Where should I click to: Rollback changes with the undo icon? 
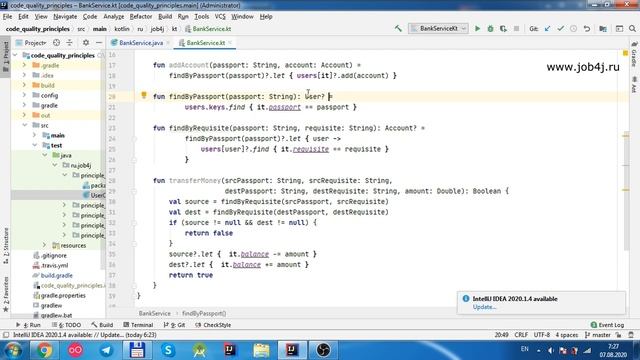pos(587,29)
